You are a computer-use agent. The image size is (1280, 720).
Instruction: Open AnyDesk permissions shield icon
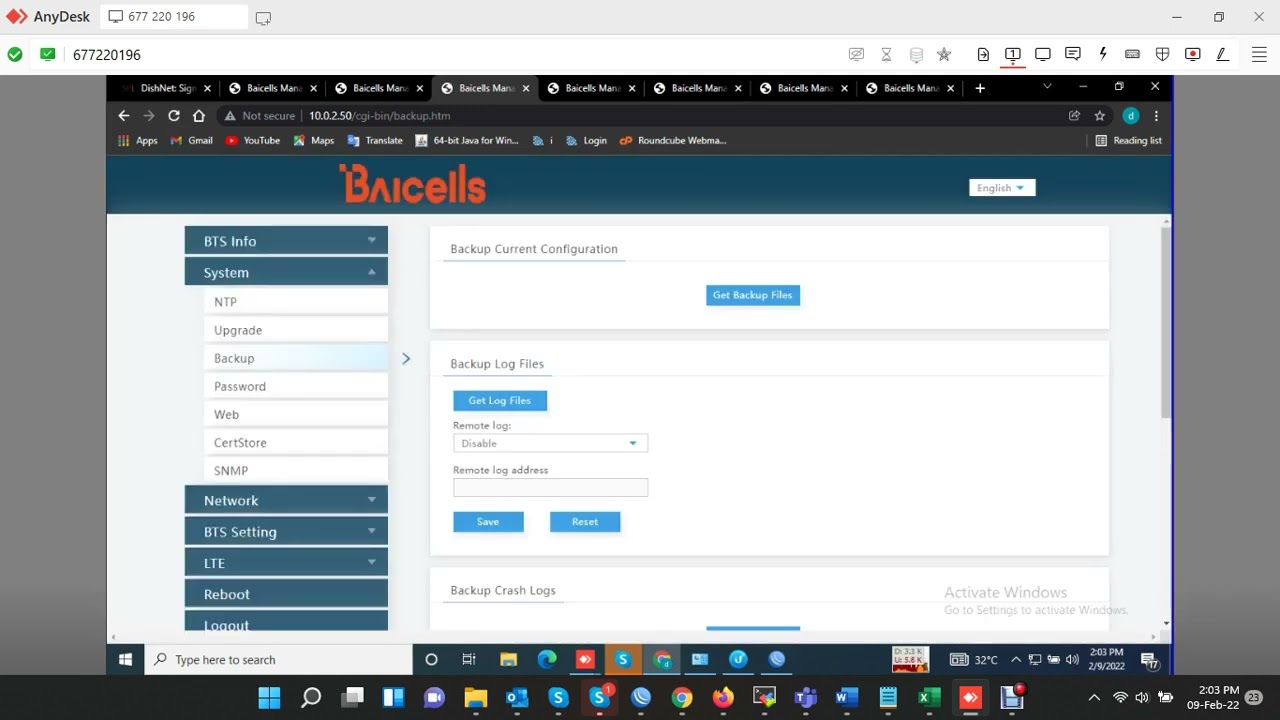[1162, 54]
